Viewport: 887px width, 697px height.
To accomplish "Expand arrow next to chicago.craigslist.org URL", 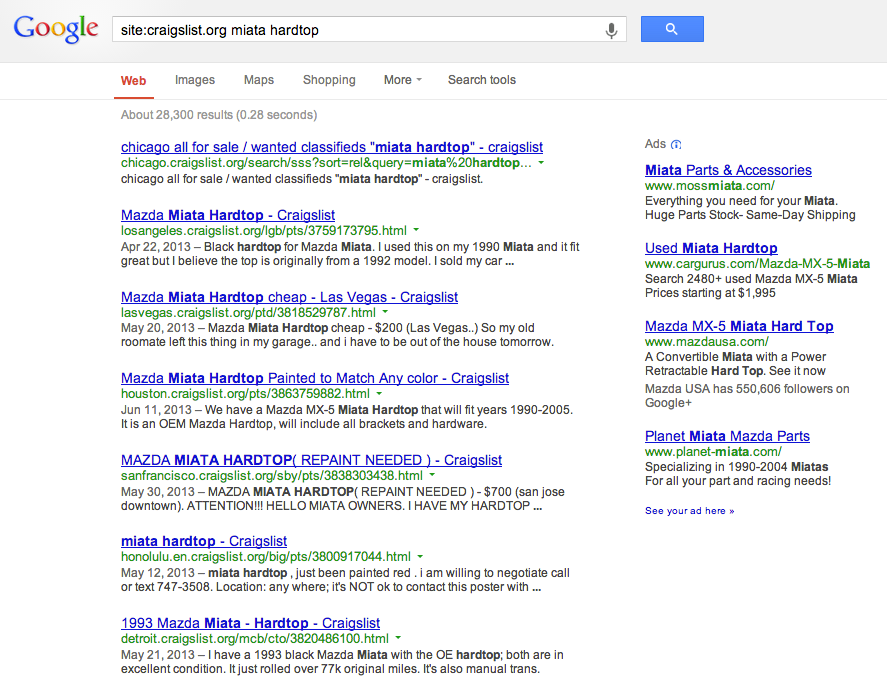I will pos(541,163).
